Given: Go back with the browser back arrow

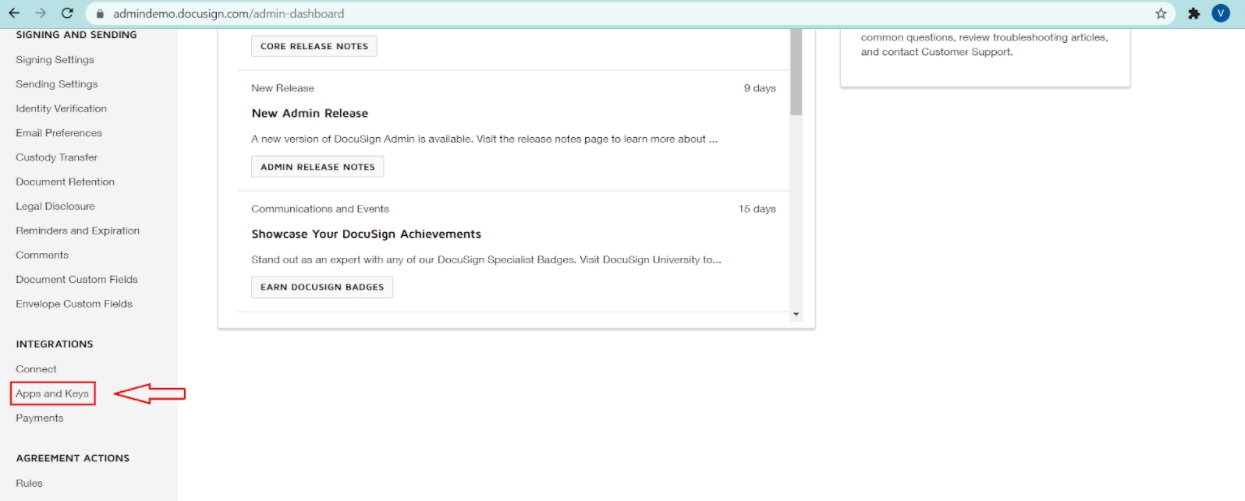Looking at the screenshot, I should click(15, 14).
